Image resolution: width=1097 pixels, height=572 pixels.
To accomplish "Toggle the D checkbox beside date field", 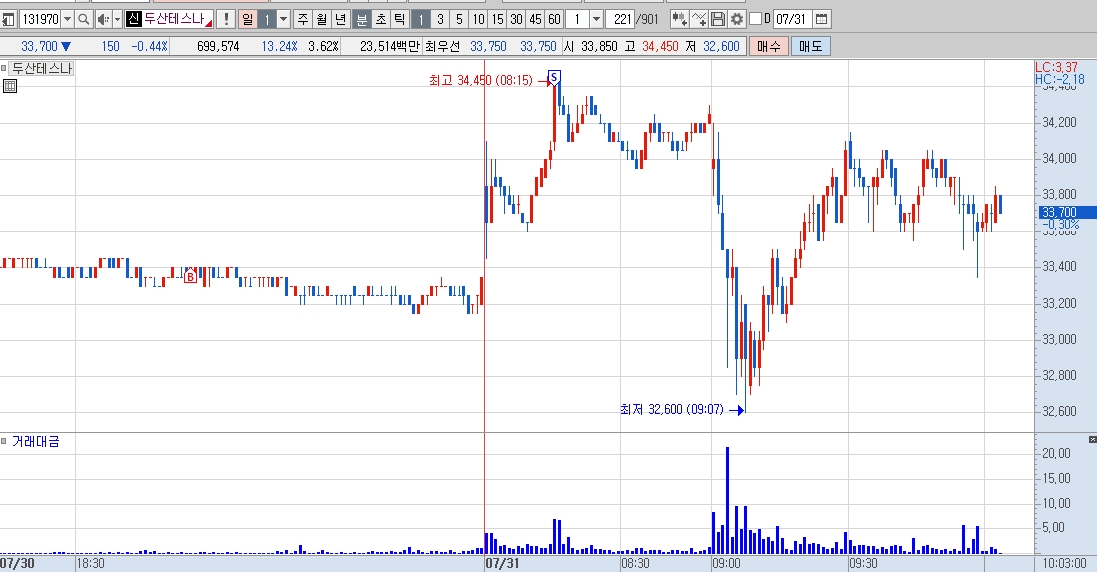I will coord(756,19).
